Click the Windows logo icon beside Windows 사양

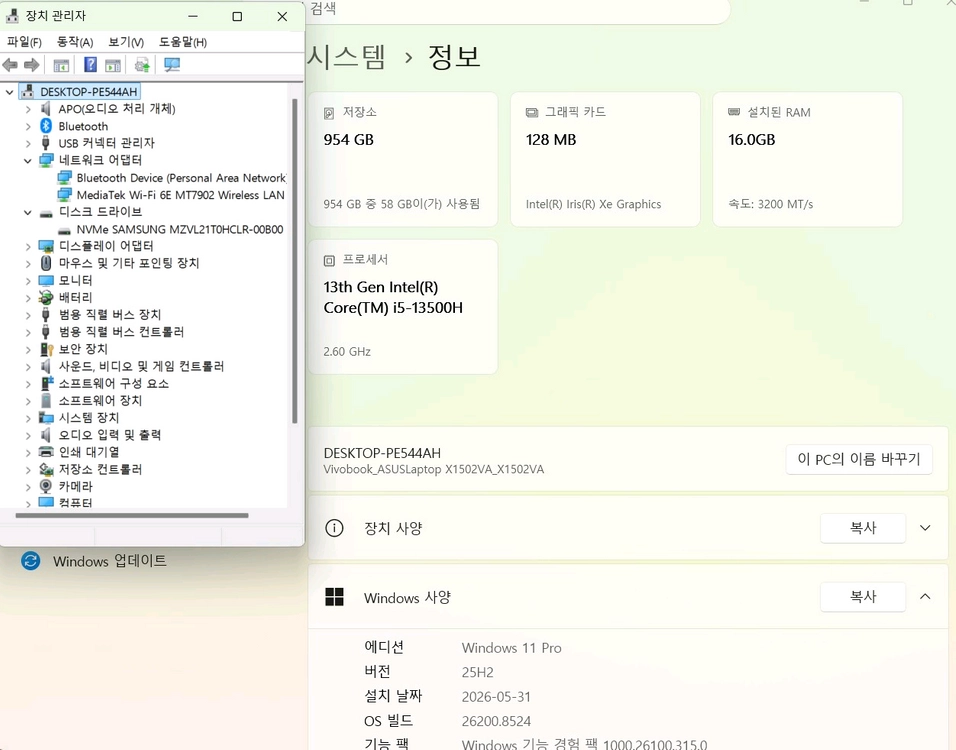(334, 597)
